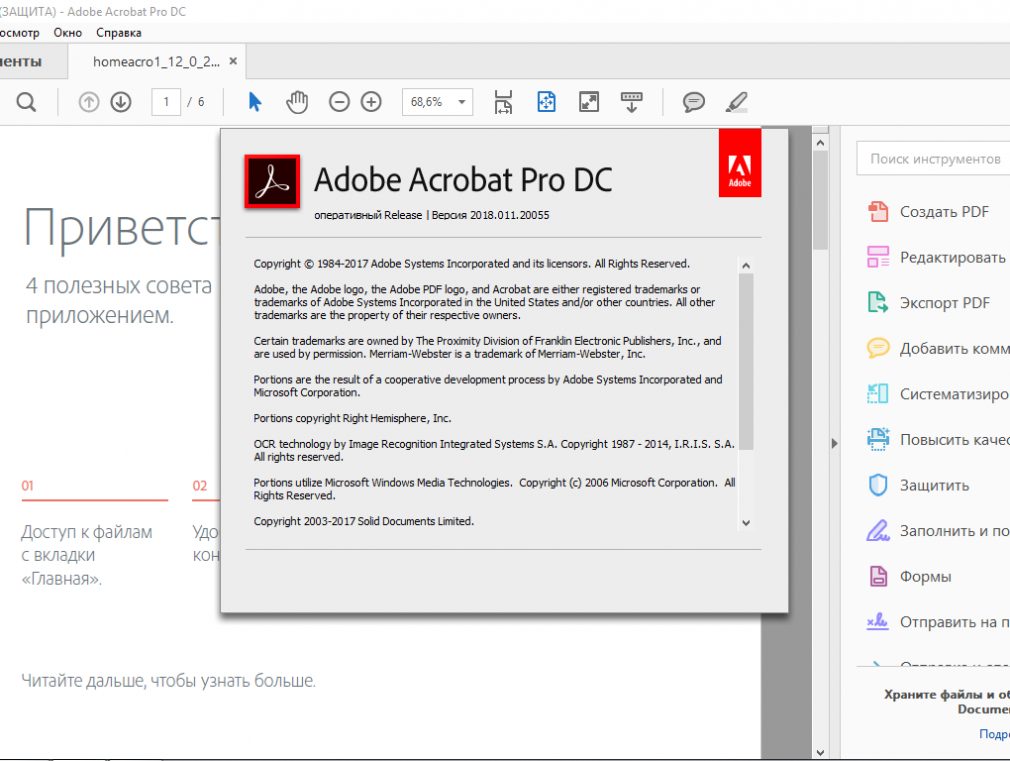The image size is (1010, 761).
Task: Go to next page with down arrow
Action: pos(121,102)
